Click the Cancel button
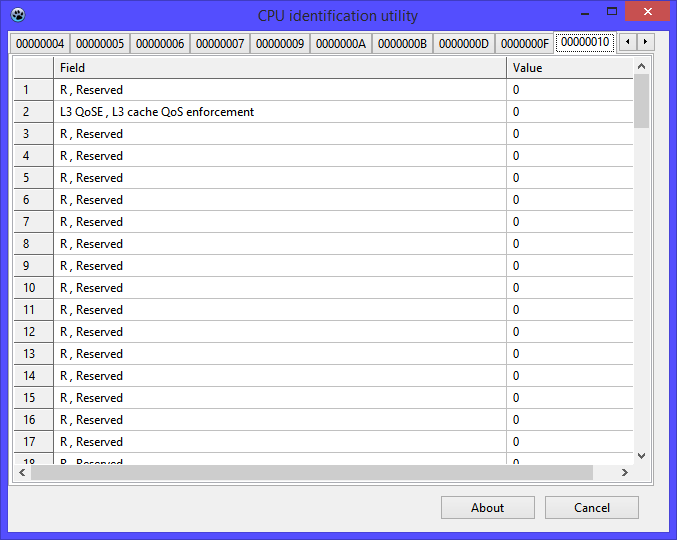Screen dimensions: 677x540 [x=592, y=508]
